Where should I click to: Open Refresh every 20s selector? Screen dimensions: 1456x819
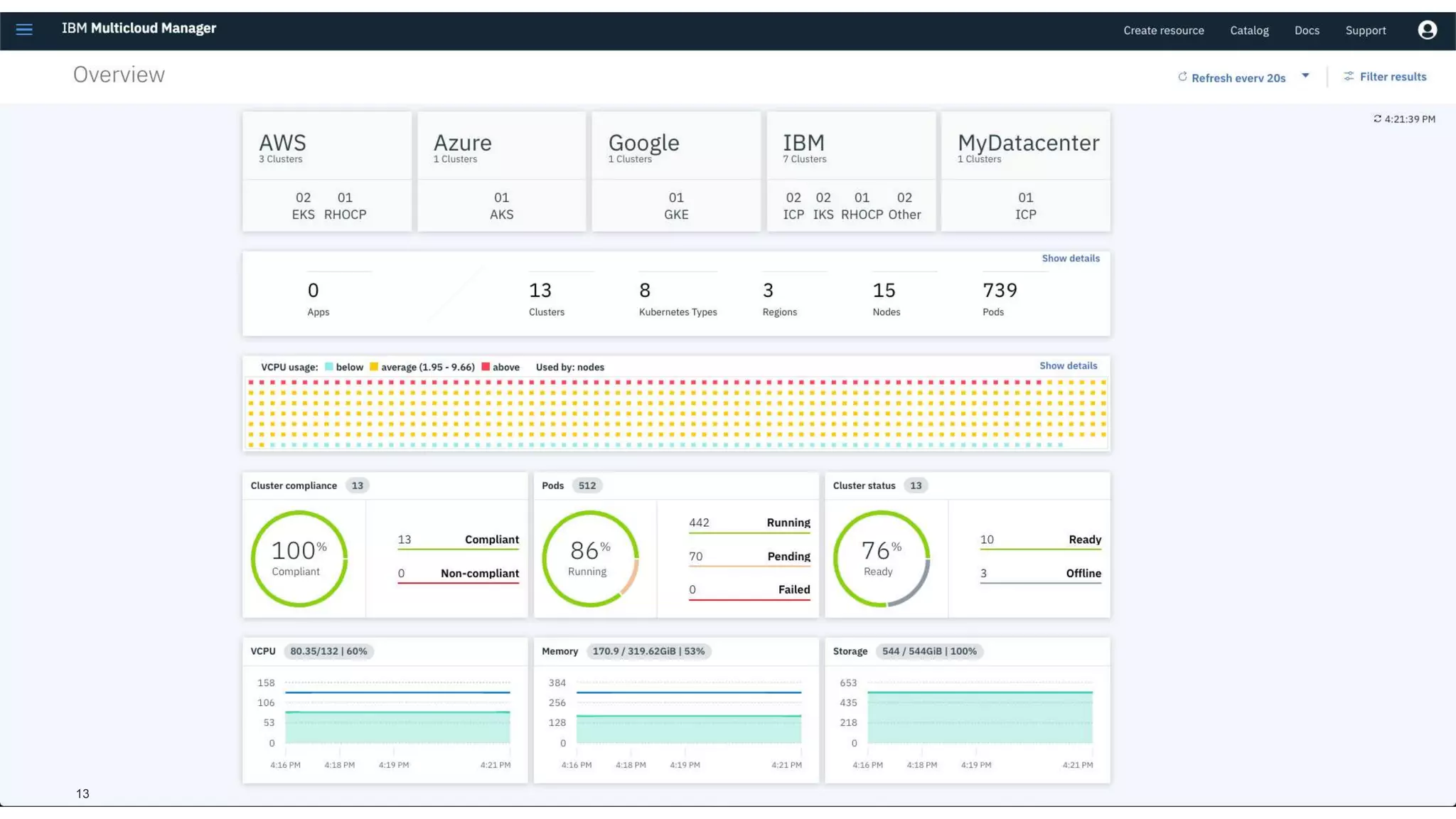[1238, 77]
